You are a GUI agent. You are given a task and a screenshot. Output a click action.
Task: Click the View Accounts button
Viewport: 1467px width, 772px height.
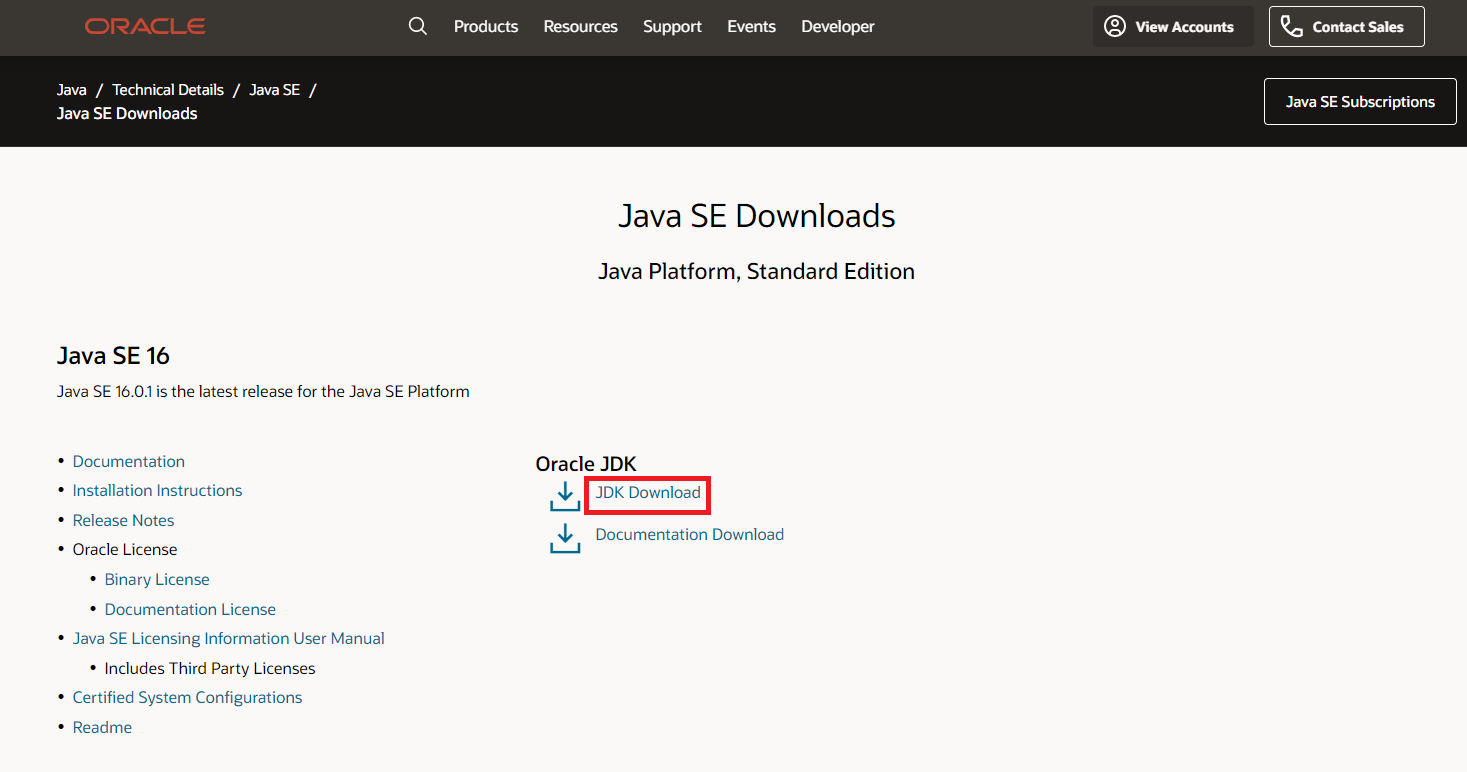[1173, 27]
